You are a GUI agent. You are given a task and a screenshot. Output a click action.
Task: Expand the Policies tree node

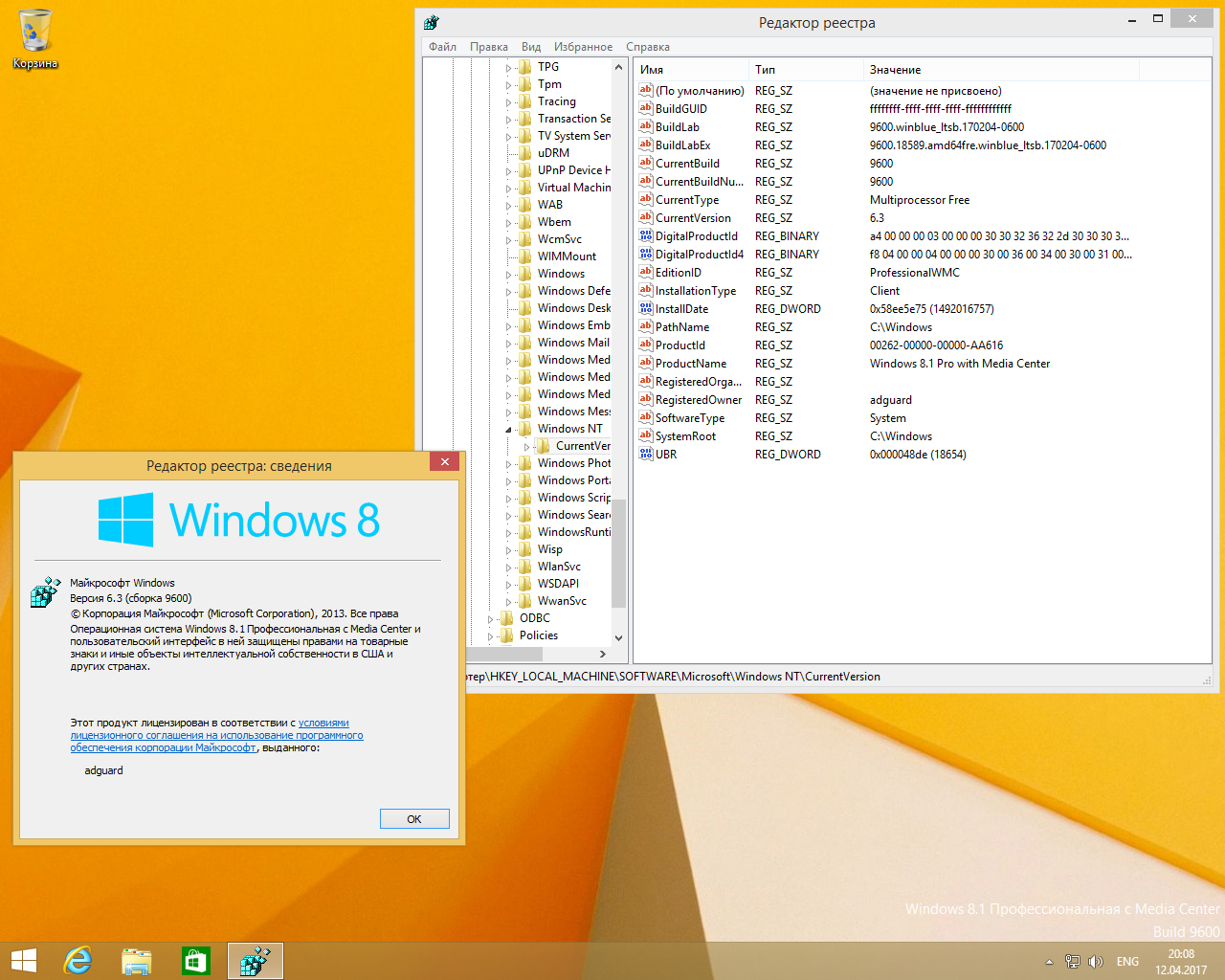491,635
